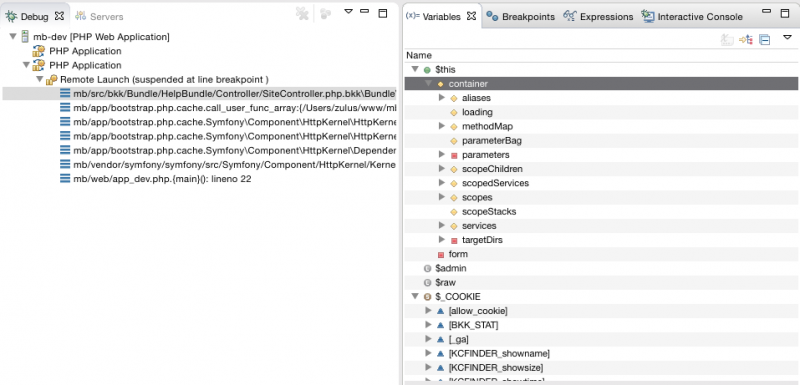Expand the scopedServices property

442,183
